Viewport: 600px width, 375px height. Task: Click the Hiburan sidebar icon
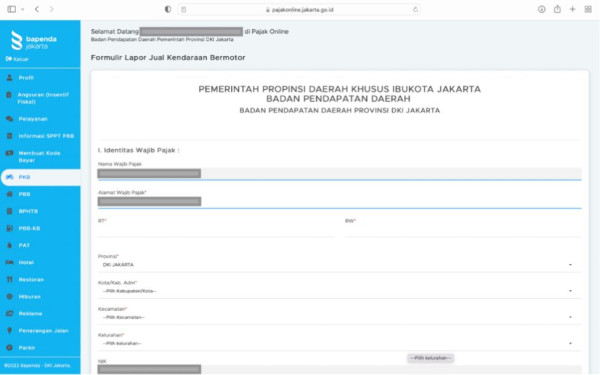point(10,297)
